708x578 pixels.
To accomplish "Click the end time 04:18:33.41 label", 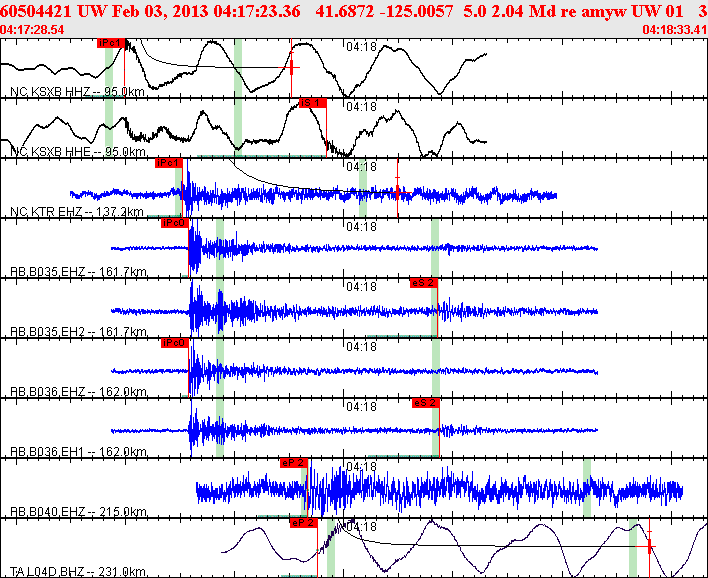I will pos(675,30).
